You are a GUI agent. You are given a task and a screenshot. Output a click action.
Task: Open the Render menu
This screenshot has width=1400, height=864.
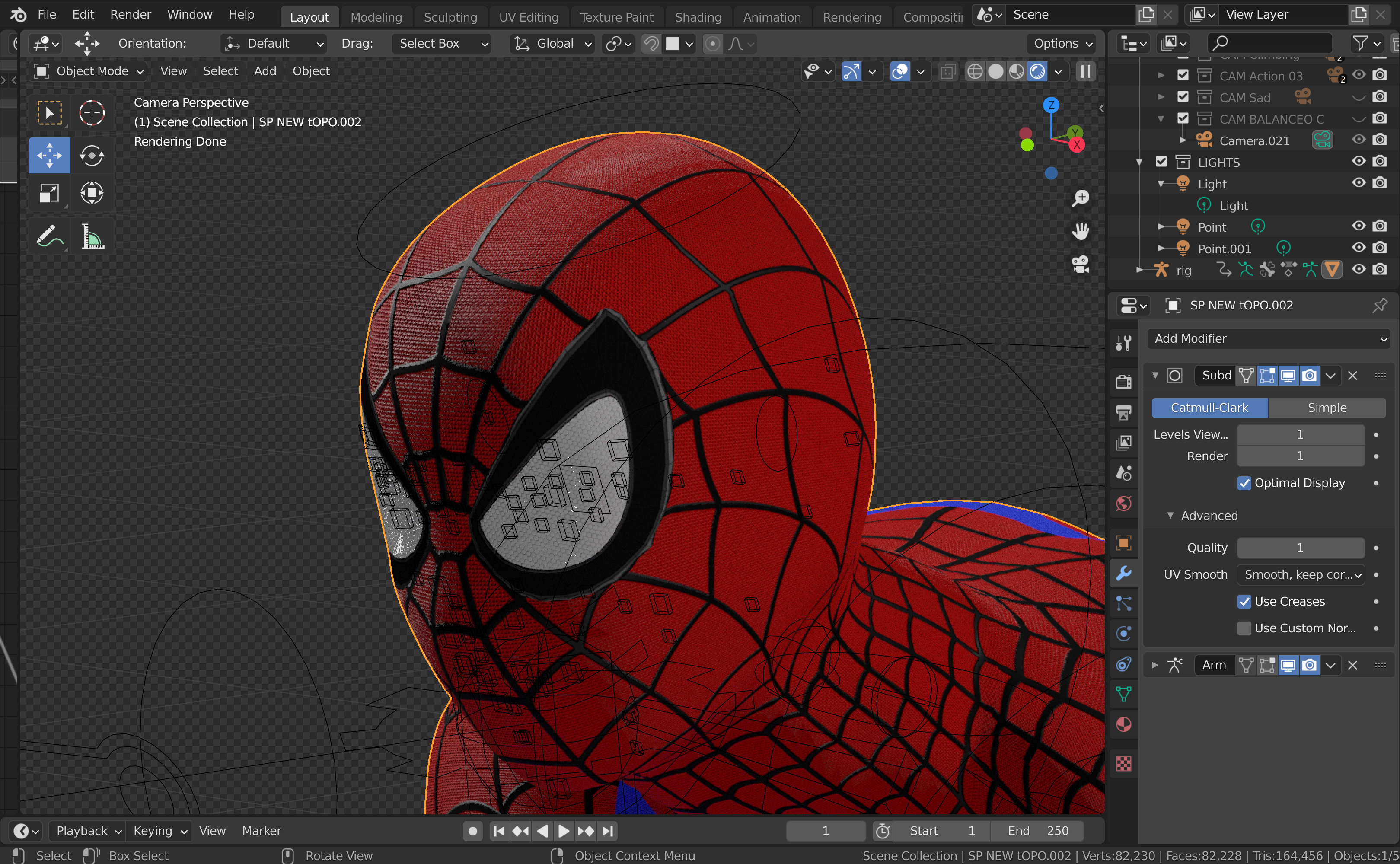click(130, 14)
